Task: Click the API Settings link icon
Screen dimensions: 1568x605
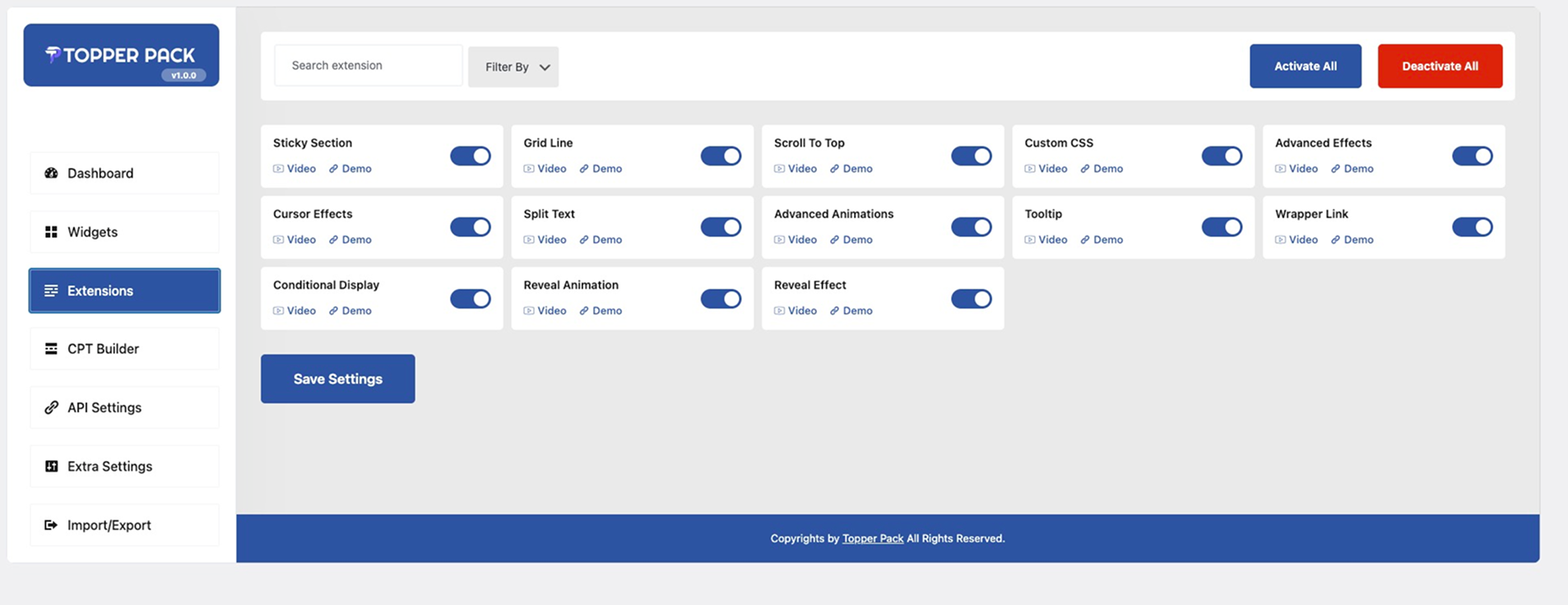Action: click(51, 407)
